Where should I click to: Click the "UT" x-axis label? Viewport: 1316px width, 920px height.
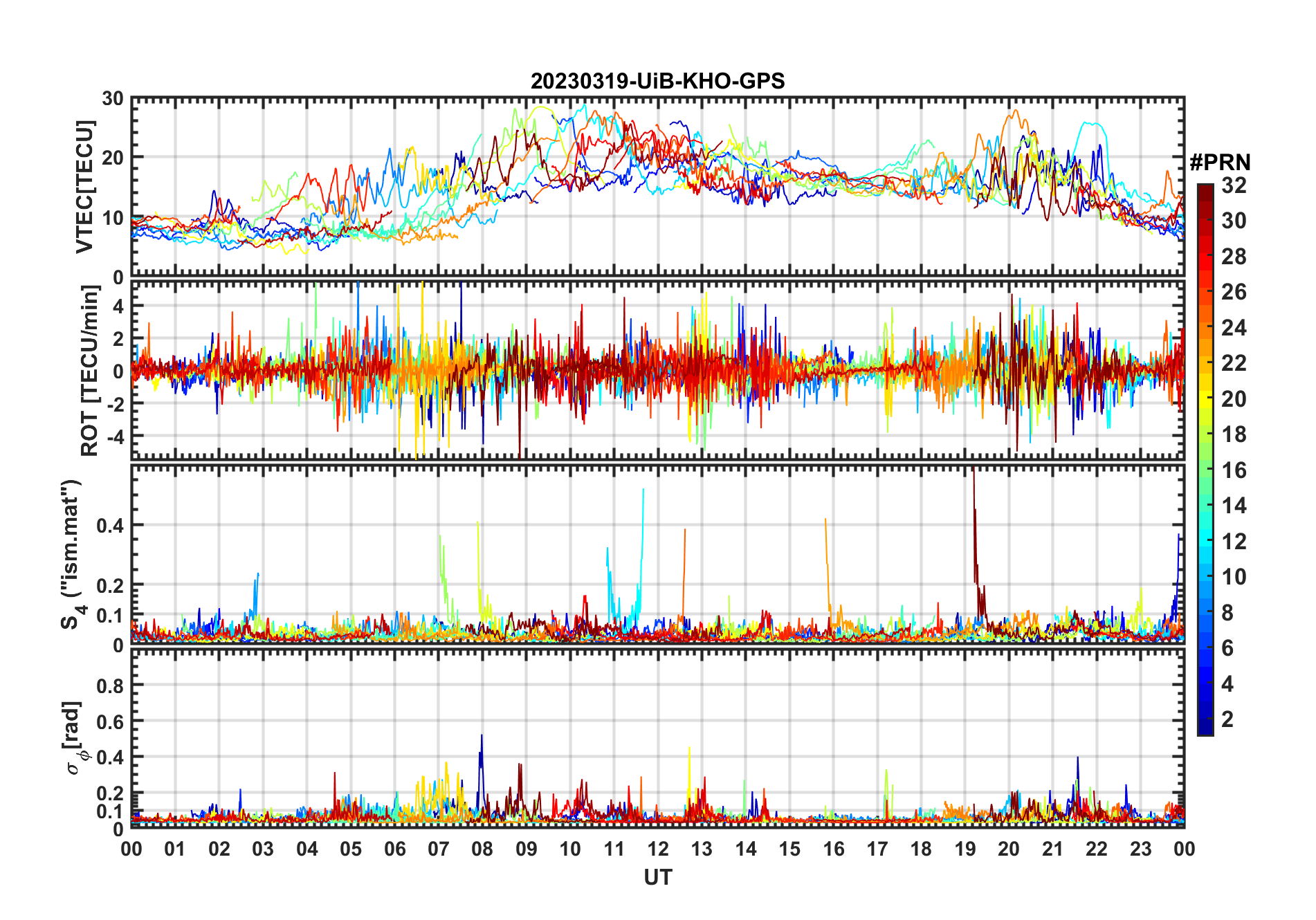[658, 878]
